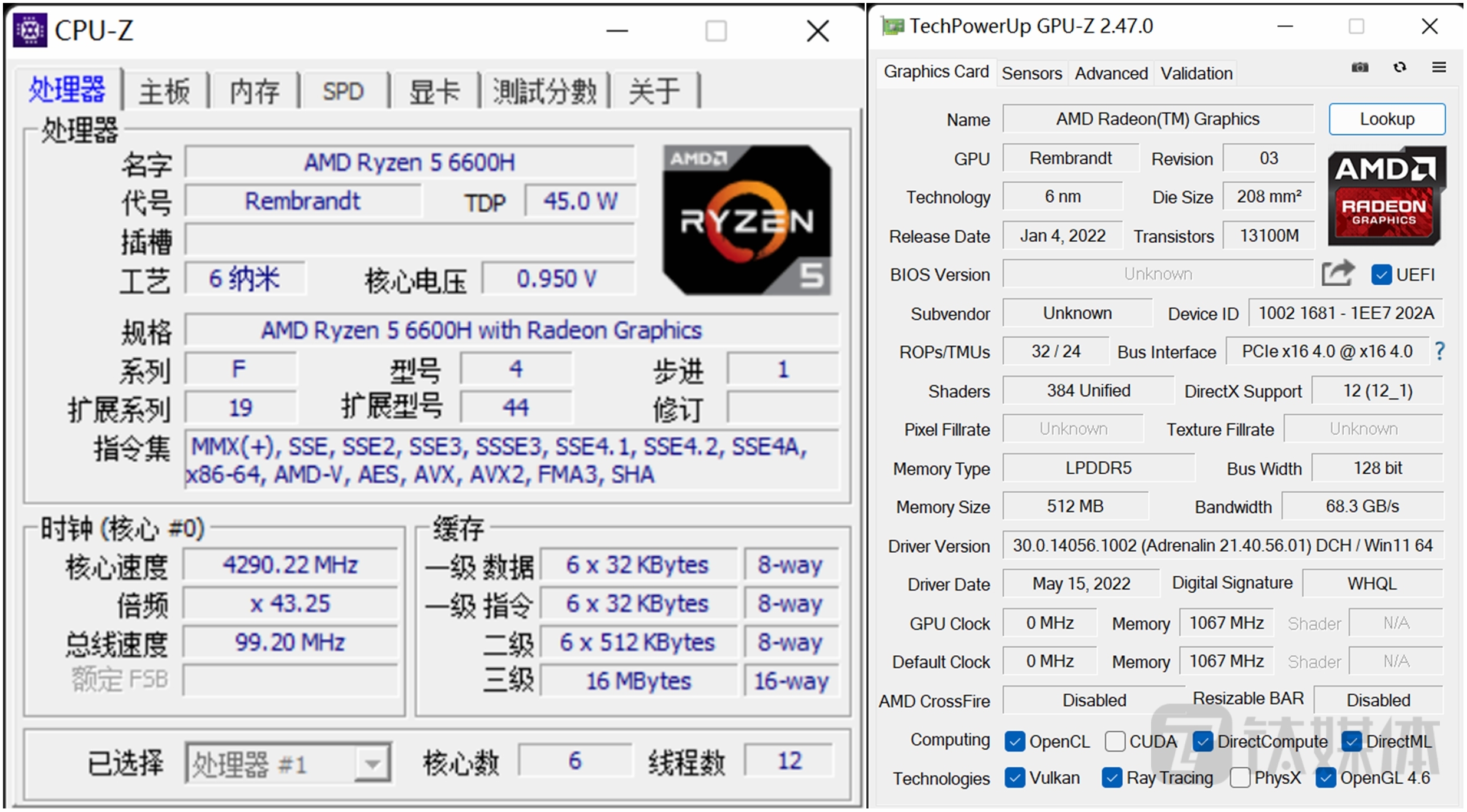Toggle the Ray Tracing checkbox
This screenshot has width=1467, height=812.
click(1112, 778)
